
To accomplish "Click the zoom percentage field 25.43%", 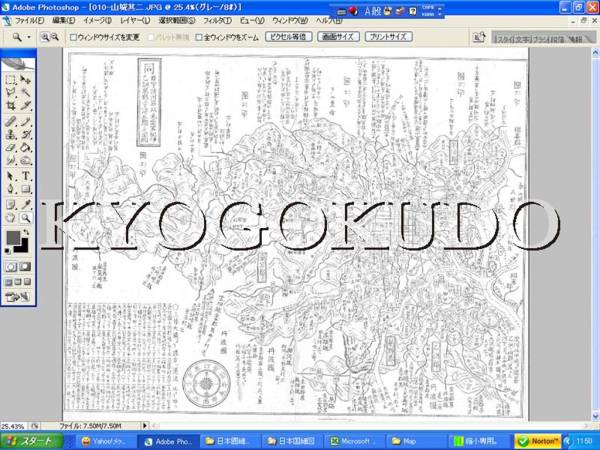I will (x=13, y=426).
